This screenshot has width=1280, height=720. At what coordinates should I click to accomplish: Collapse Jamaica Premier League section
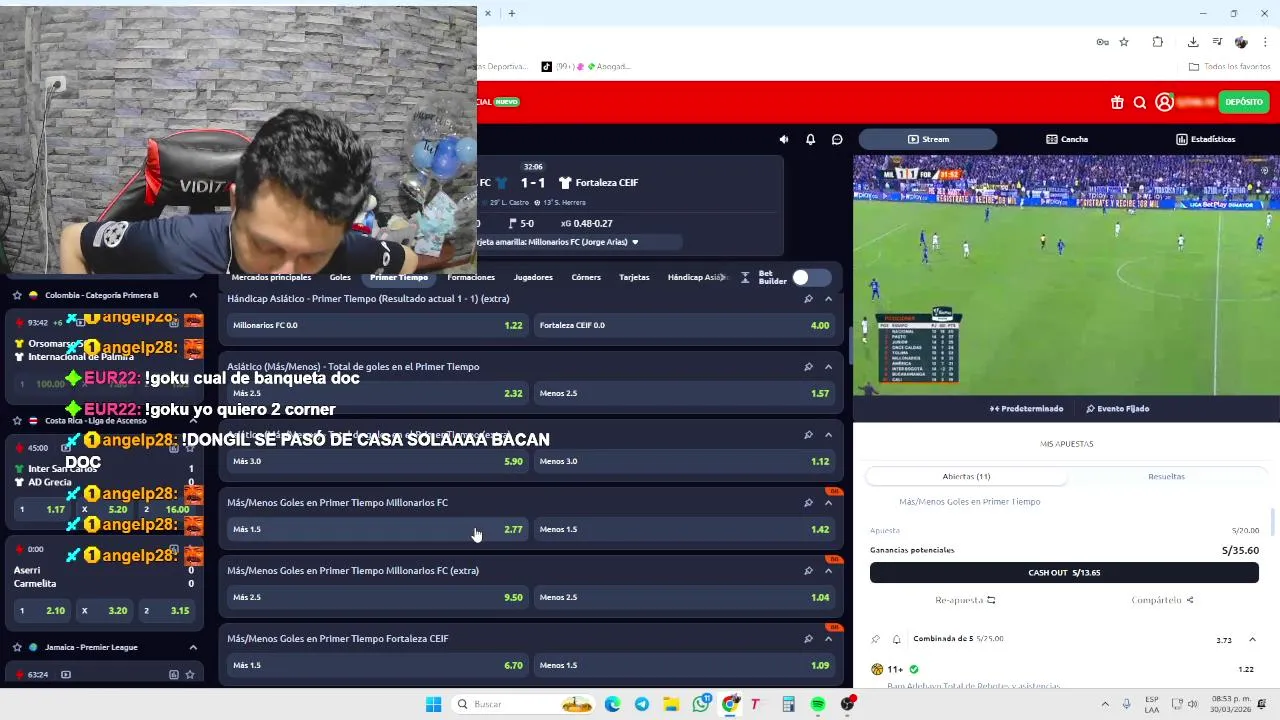[x=193, y=647]
